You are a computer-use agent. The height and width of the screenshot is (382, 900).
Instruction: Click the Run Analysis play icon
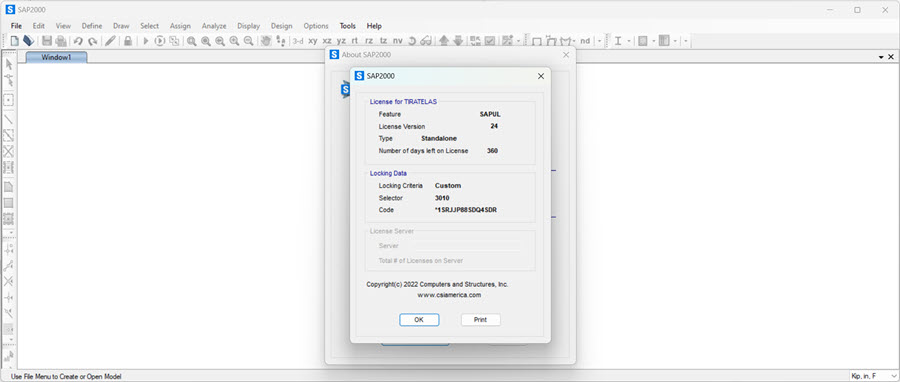point(146,41)
